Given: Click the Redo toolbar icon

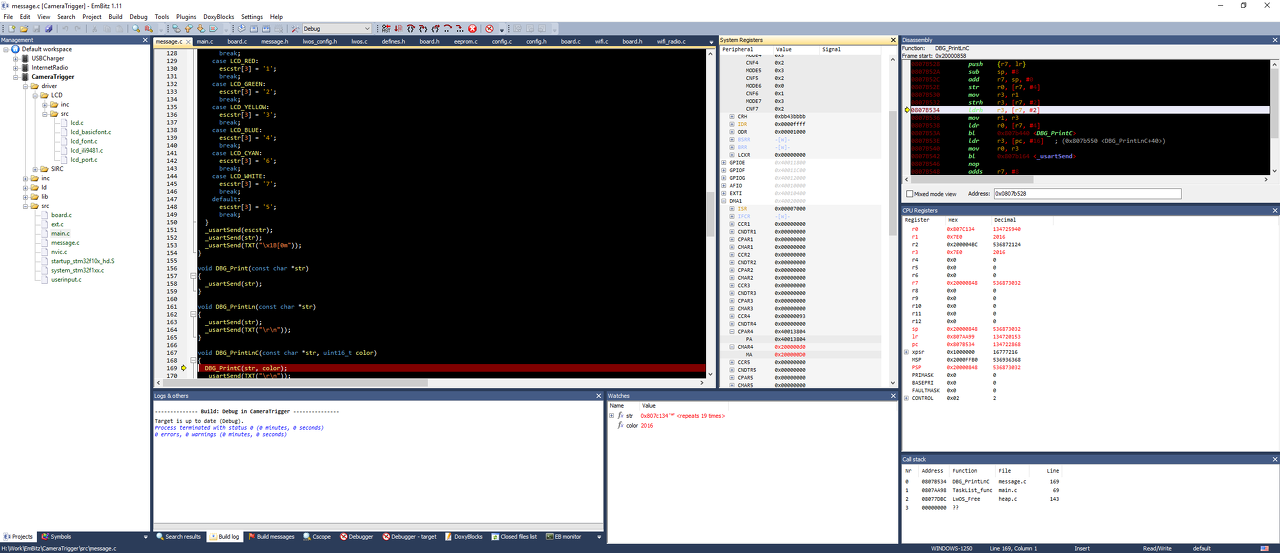Looking at the screenshot, I should tap(78, 28).
